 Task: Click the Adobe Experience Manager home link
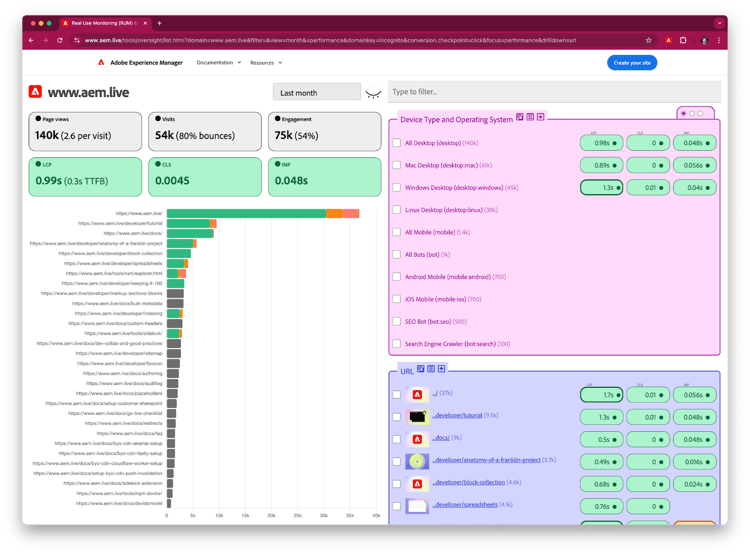(x=146, y=63)
